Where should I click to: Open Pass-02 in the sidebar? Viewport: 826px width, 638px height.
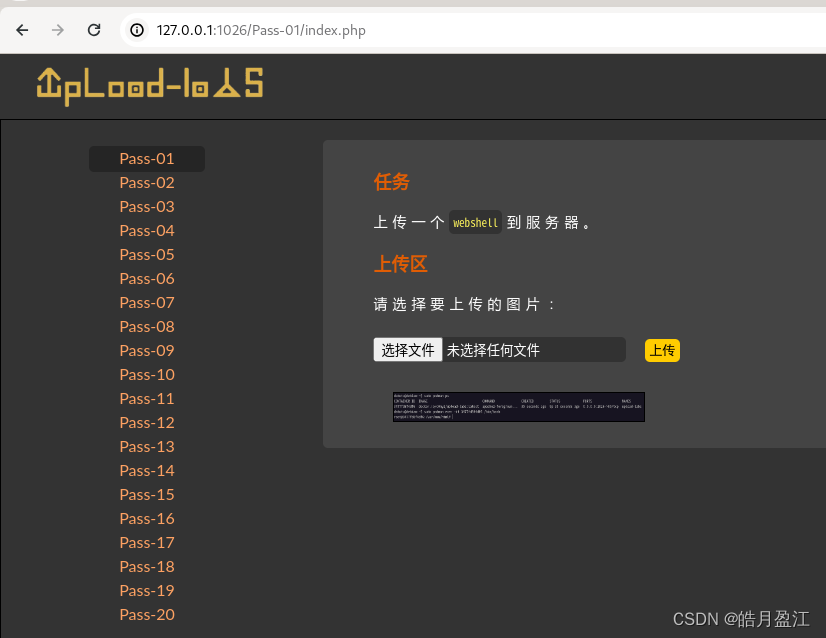147,183
